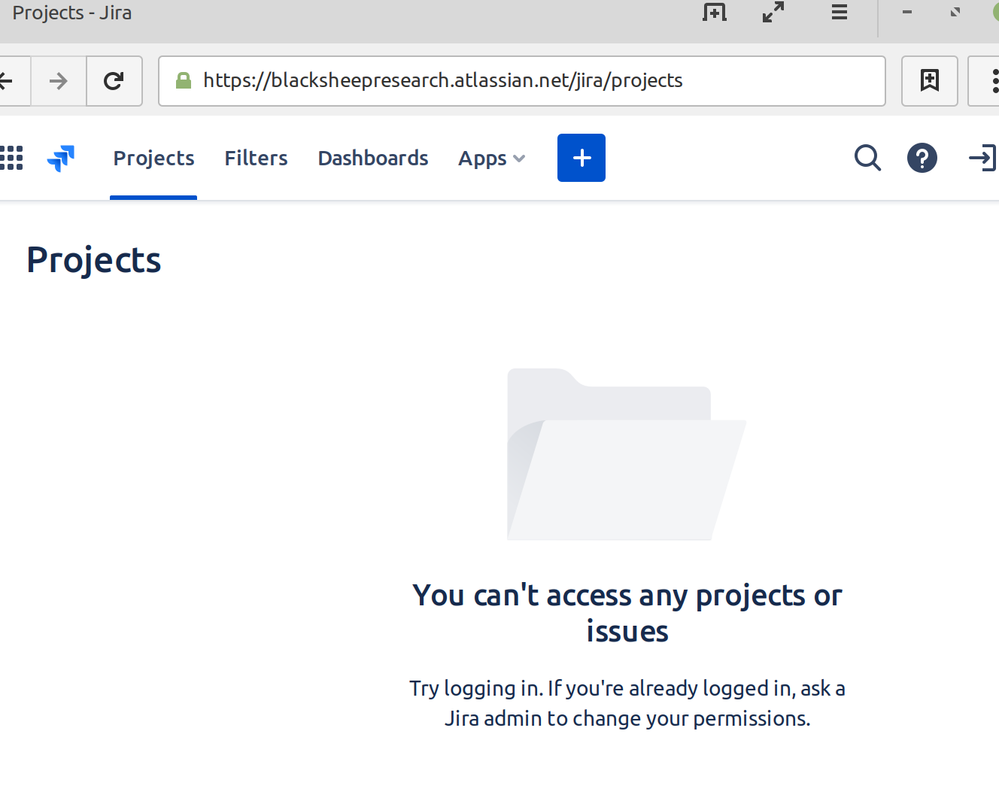This screenshot has height=797, width=999.
Task: Select "You can't access any projects" heading
Action: click(627, 613)
